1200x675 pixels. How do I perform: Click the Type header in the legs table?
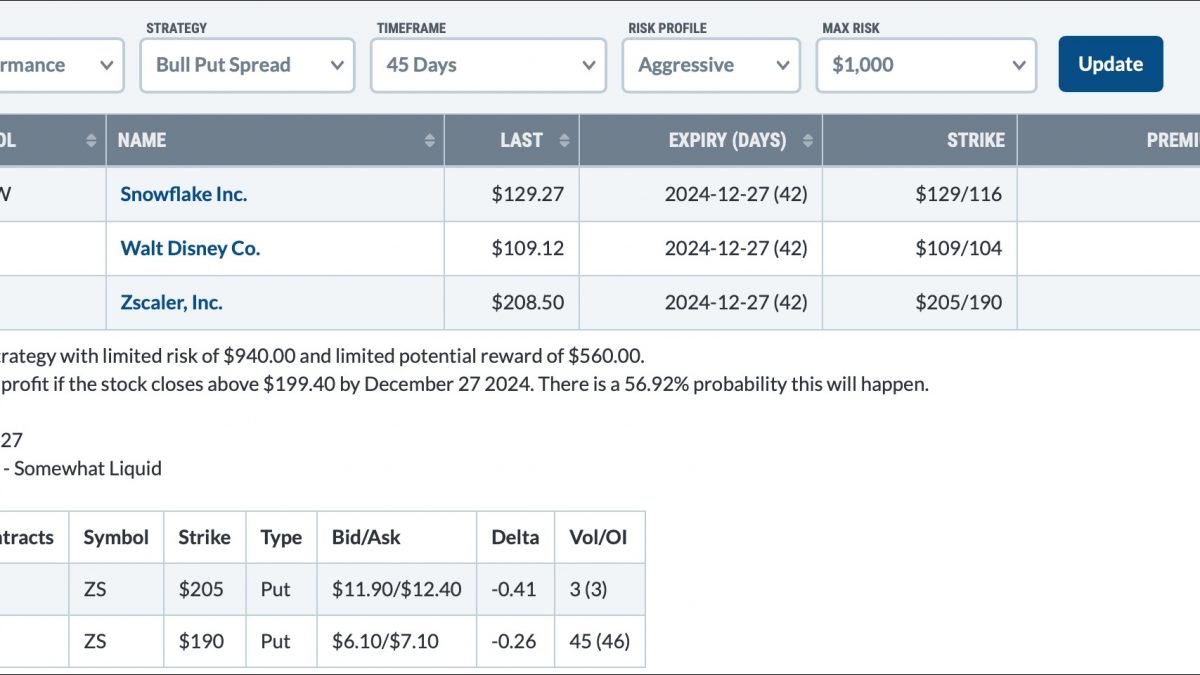[281, 537]
